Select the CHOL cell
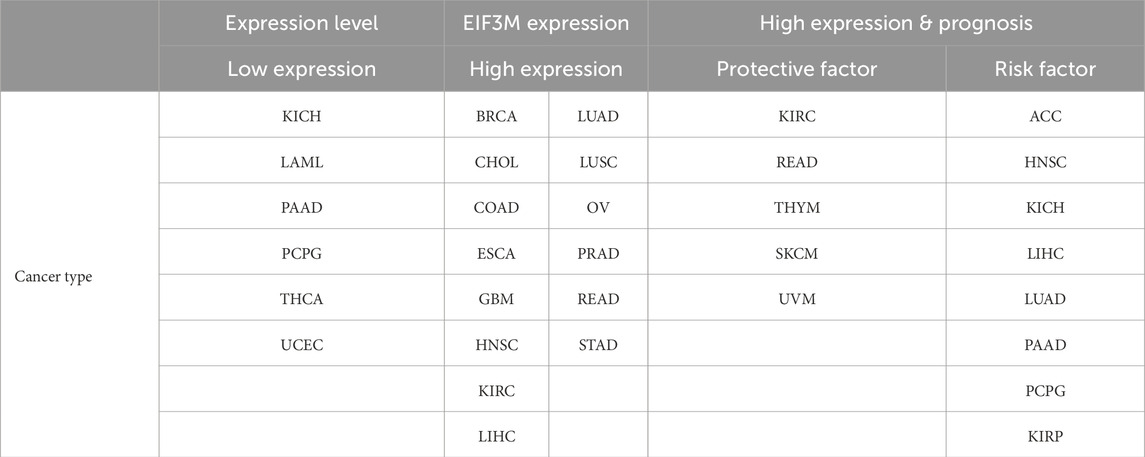This screenshot has height=457, width=1145. pyautogui.click(x=496, y=162)
